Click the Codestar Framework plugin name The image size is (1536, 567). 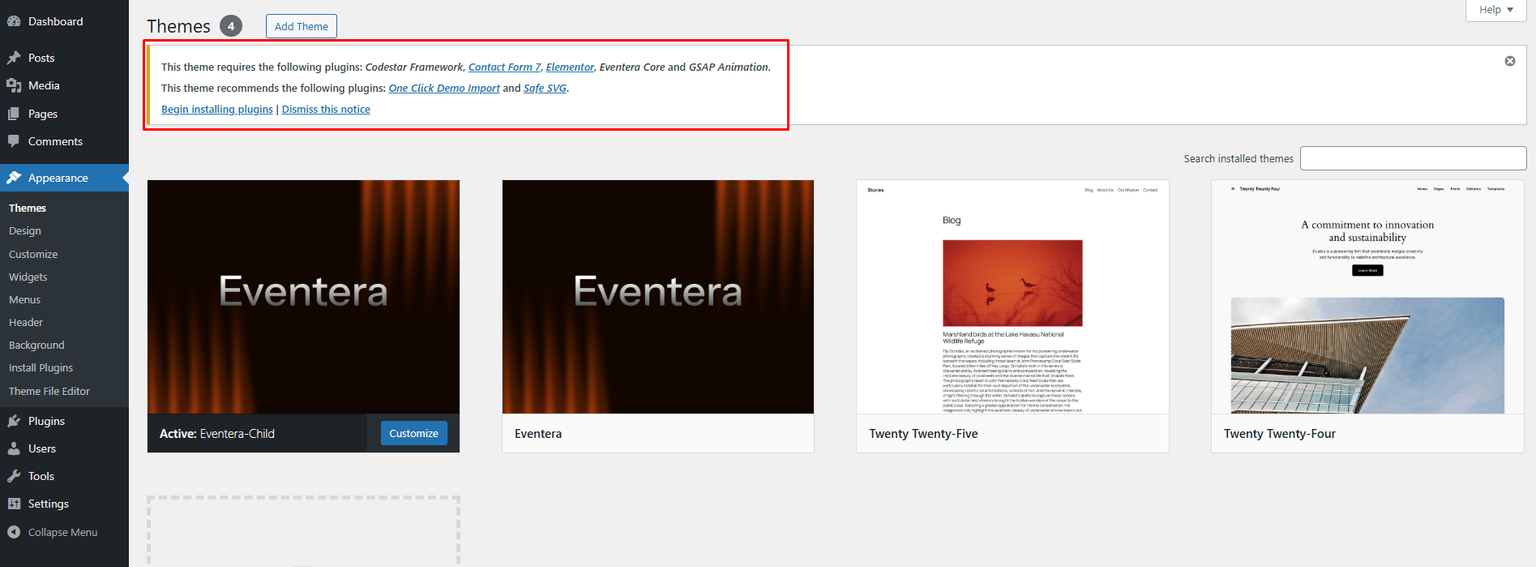point(414,67)
